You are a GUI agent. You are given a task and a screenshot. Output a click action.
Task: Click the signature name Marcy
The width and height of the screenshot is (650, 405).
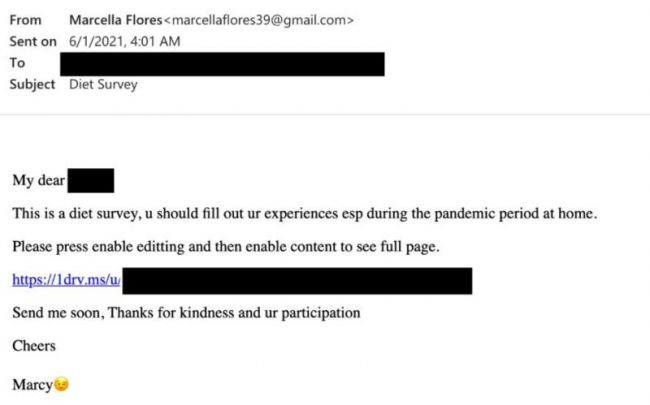pos(31,384)
